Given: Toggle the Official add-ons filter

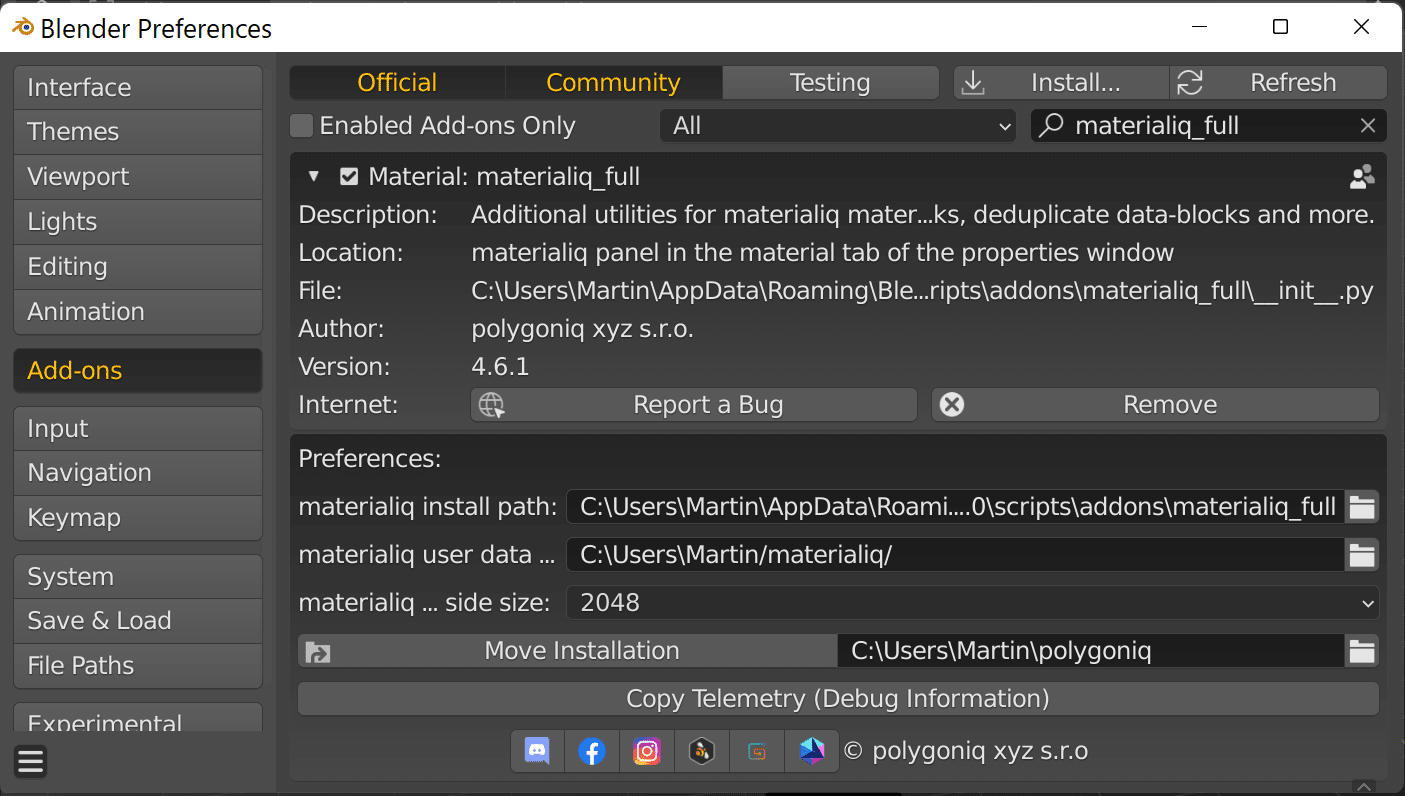Looking at the screenshot, I should 397,83.
